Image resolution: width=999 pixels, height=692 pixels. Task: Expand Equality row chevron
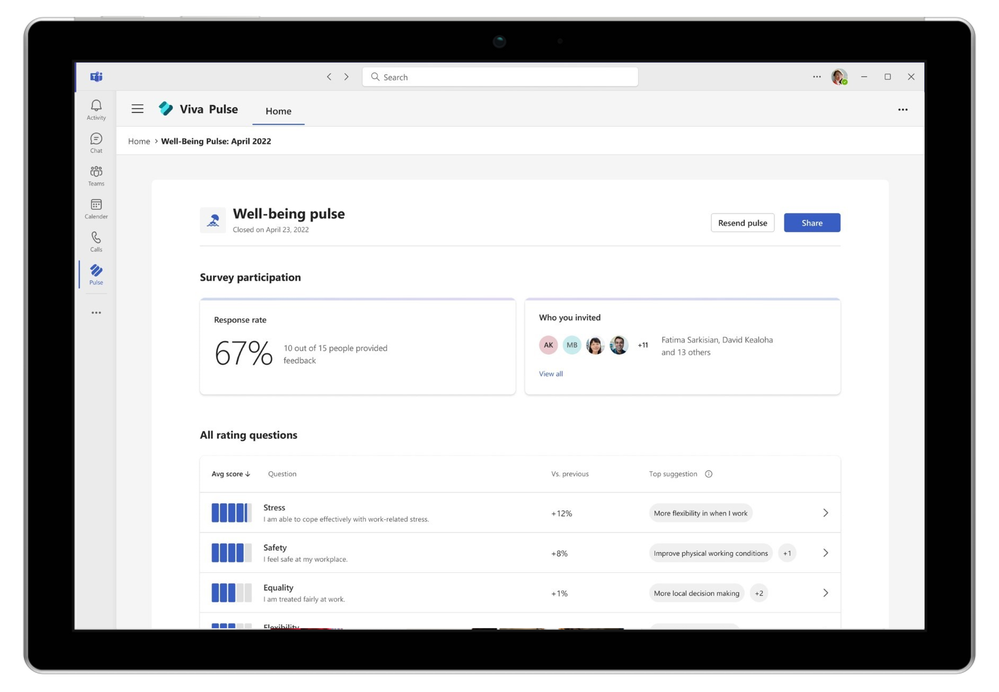coord(826,593)
